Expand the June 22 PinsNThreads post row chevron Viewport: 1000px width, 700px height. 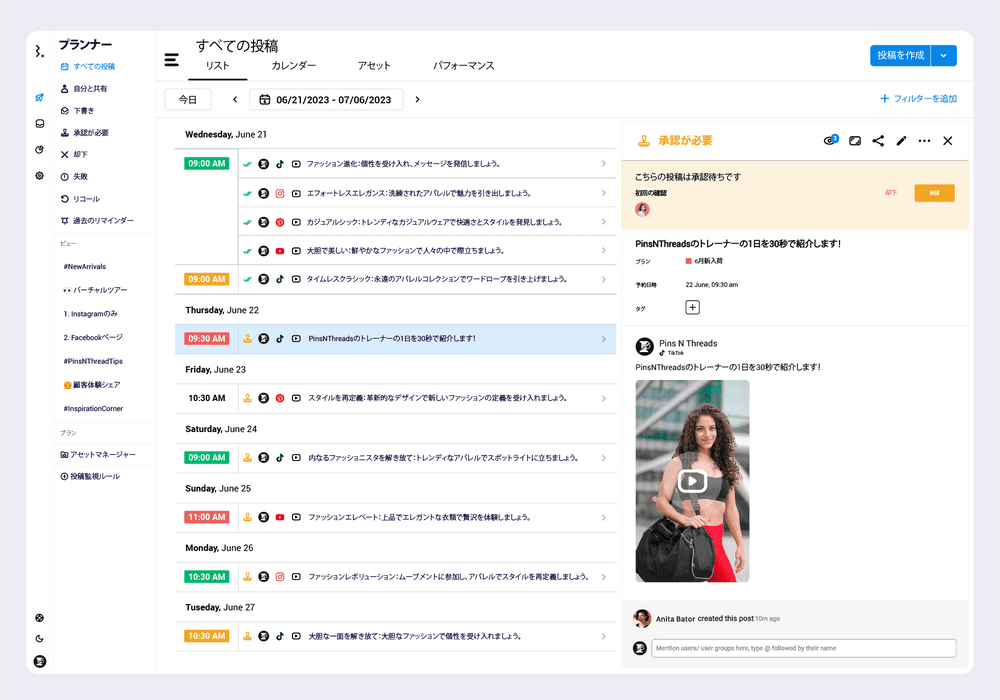tap(603, 339)
